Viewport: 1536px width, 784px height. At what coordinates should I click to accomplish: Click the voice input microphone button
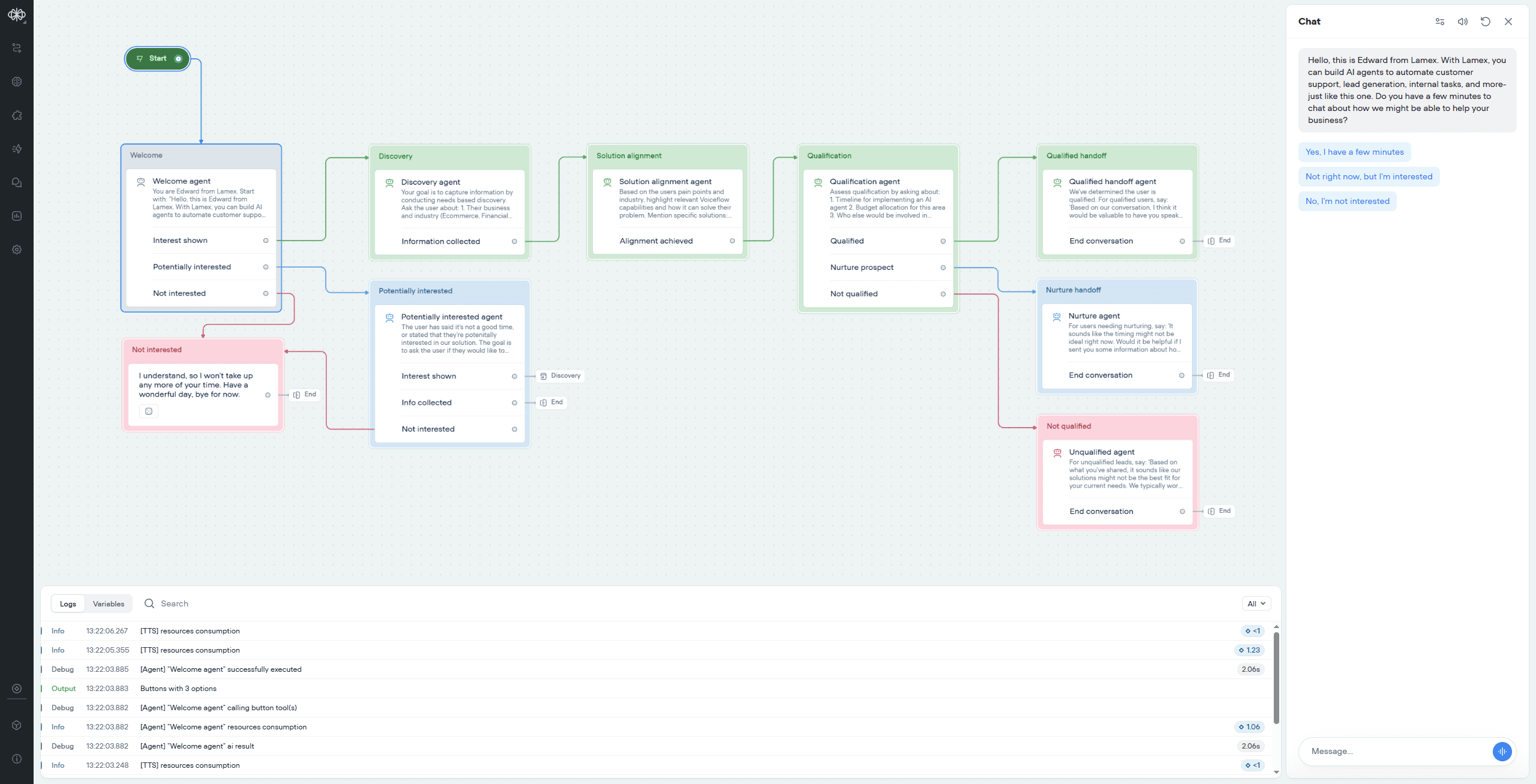[1502, 751]
